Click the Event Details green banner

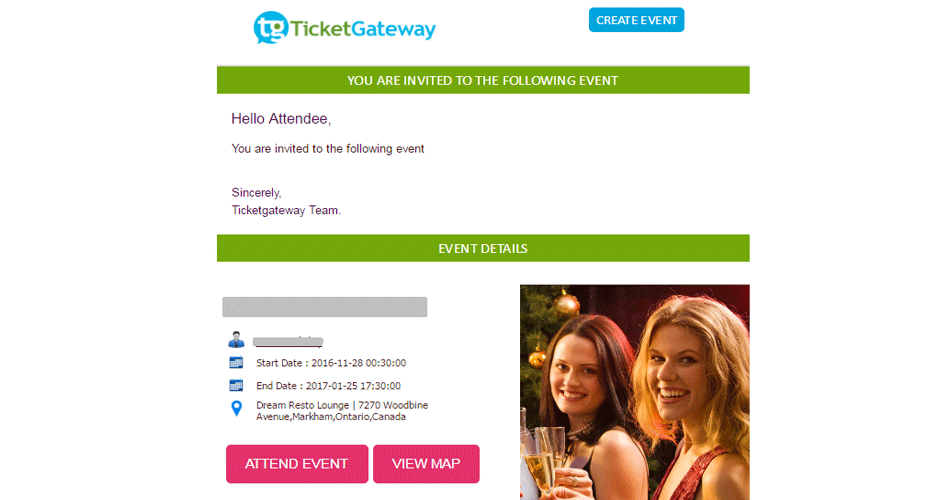pyautogui.click(x=483, y=248)
